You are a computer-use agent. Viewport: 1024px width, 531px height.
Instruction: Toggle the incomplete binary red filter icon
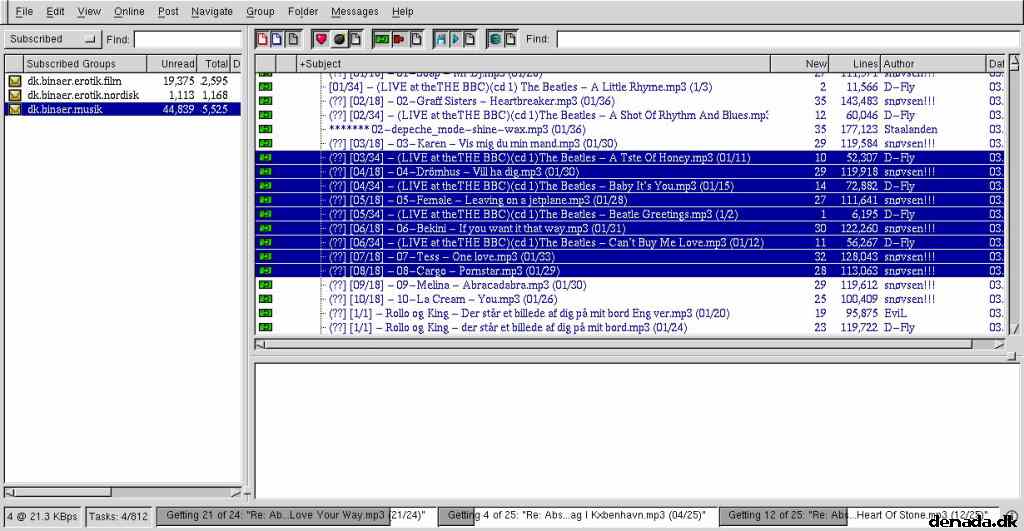pyautogui.click(x=398, y=39)
